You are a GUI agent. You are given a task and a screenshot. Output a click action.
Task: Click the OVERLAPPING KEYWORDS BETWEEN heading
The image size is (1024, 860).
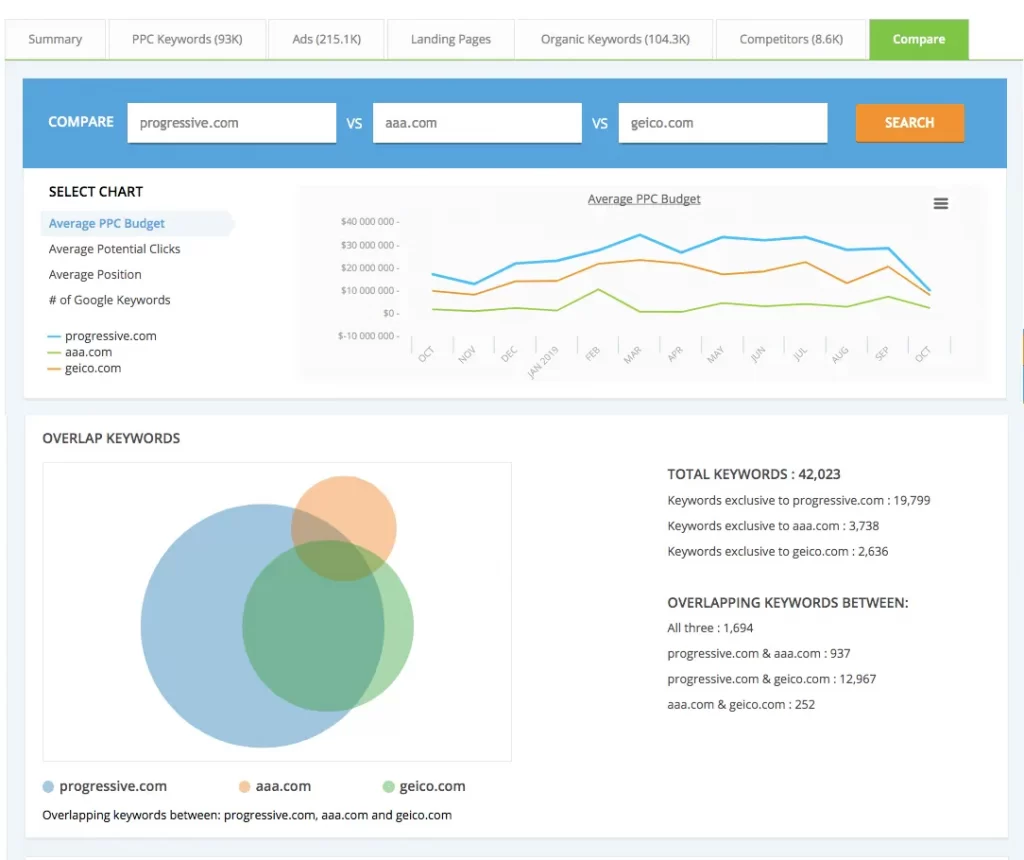pos(788,602)
